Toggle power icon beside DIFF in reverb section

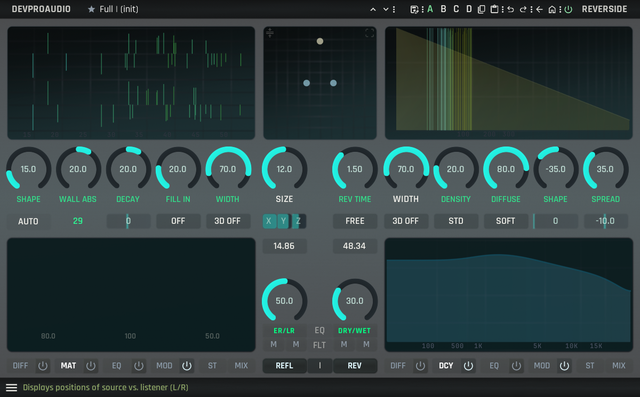[420, 366]
